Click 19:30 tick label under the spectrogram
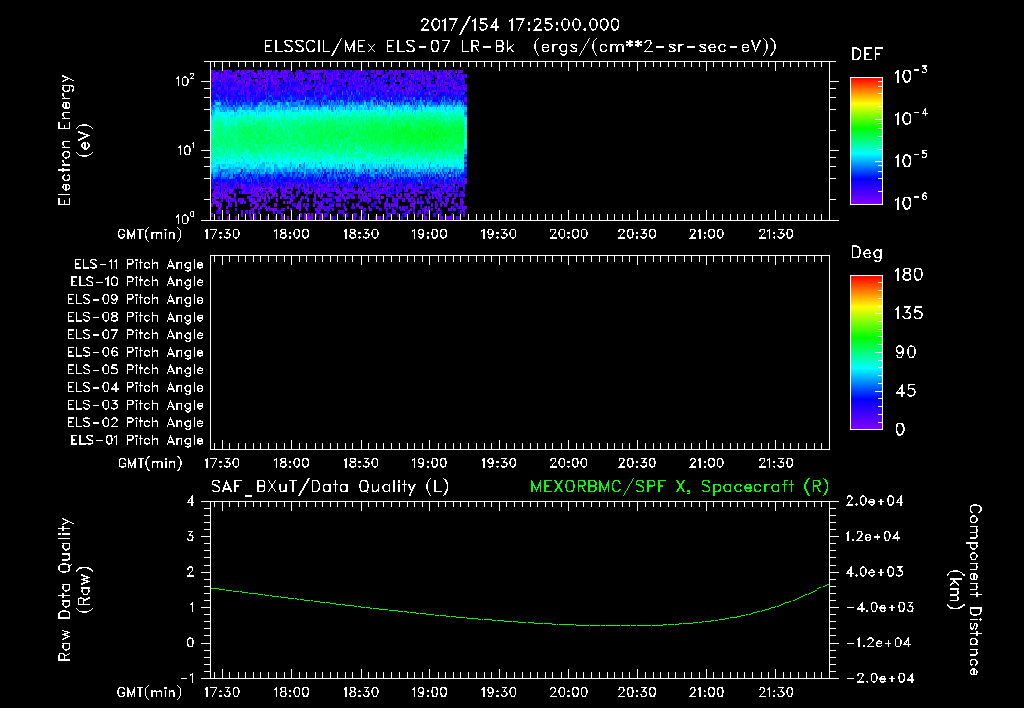 [x=499, y=234]
